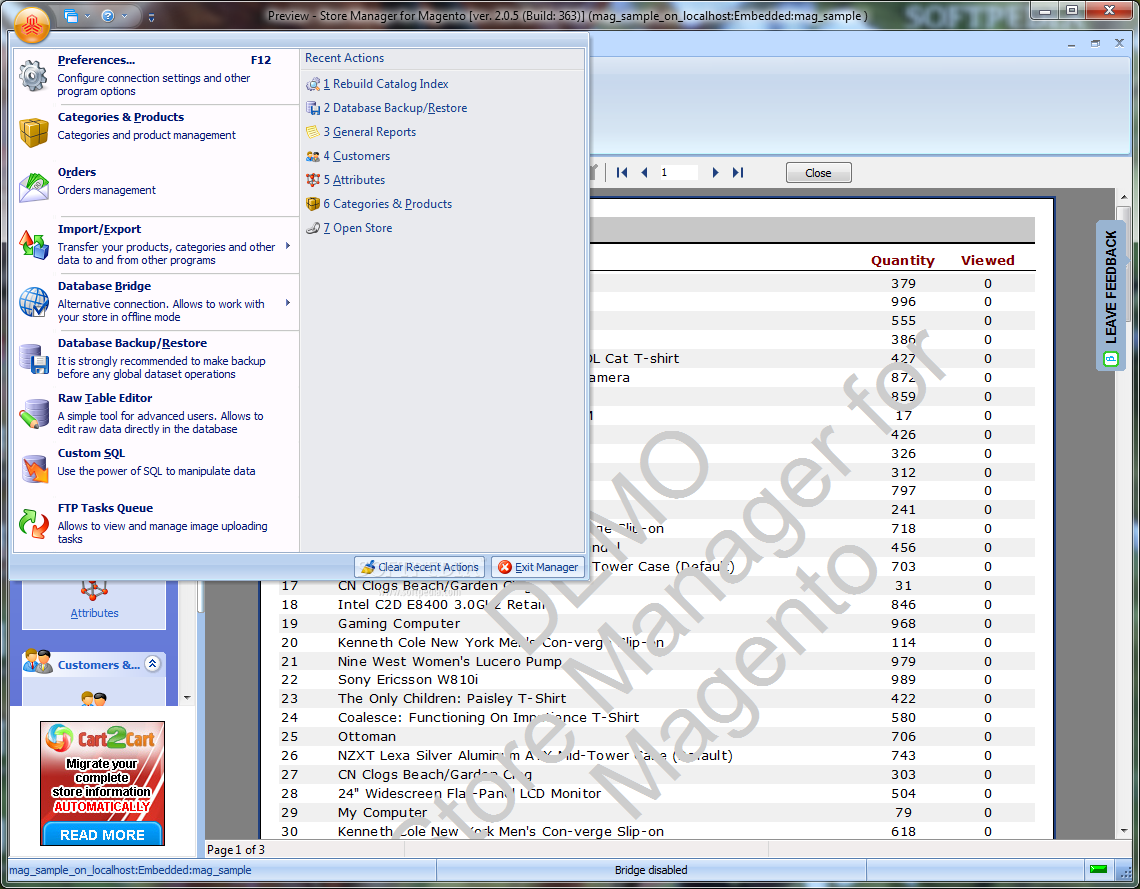Go to last page of preview
Viewport: 1140px width, 889px height.
tap(738, 172)
